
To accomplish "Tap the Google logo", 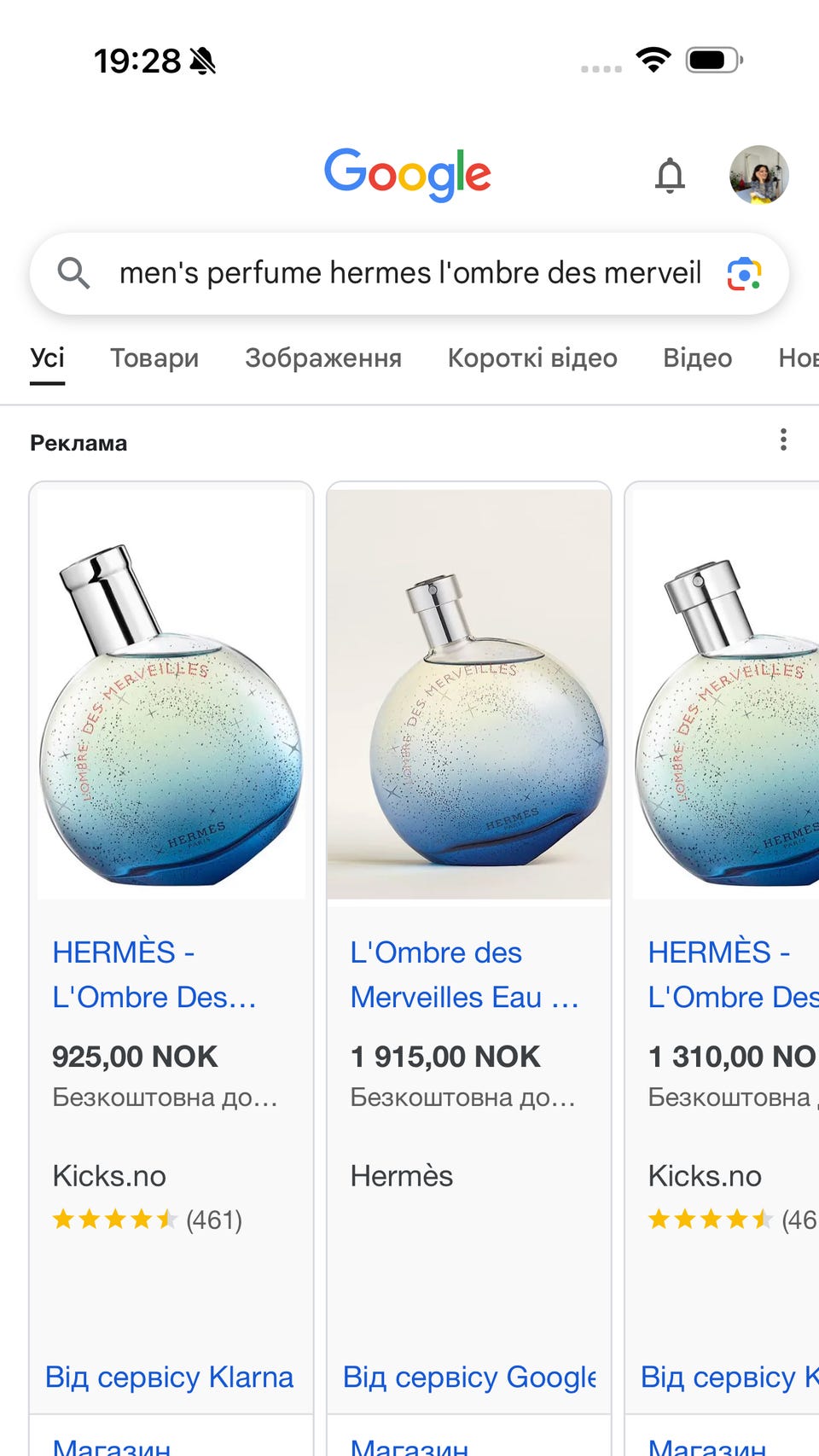I will [x=408, y=174].
